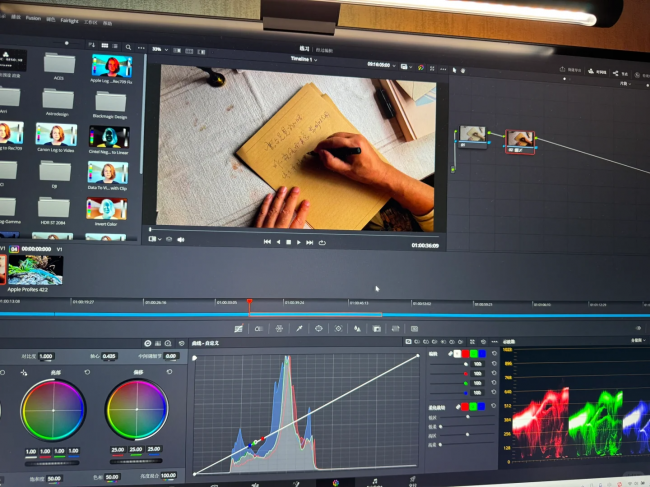Select the red channel curve swatch
650x487 pixels.
click(x=466, y=354)
